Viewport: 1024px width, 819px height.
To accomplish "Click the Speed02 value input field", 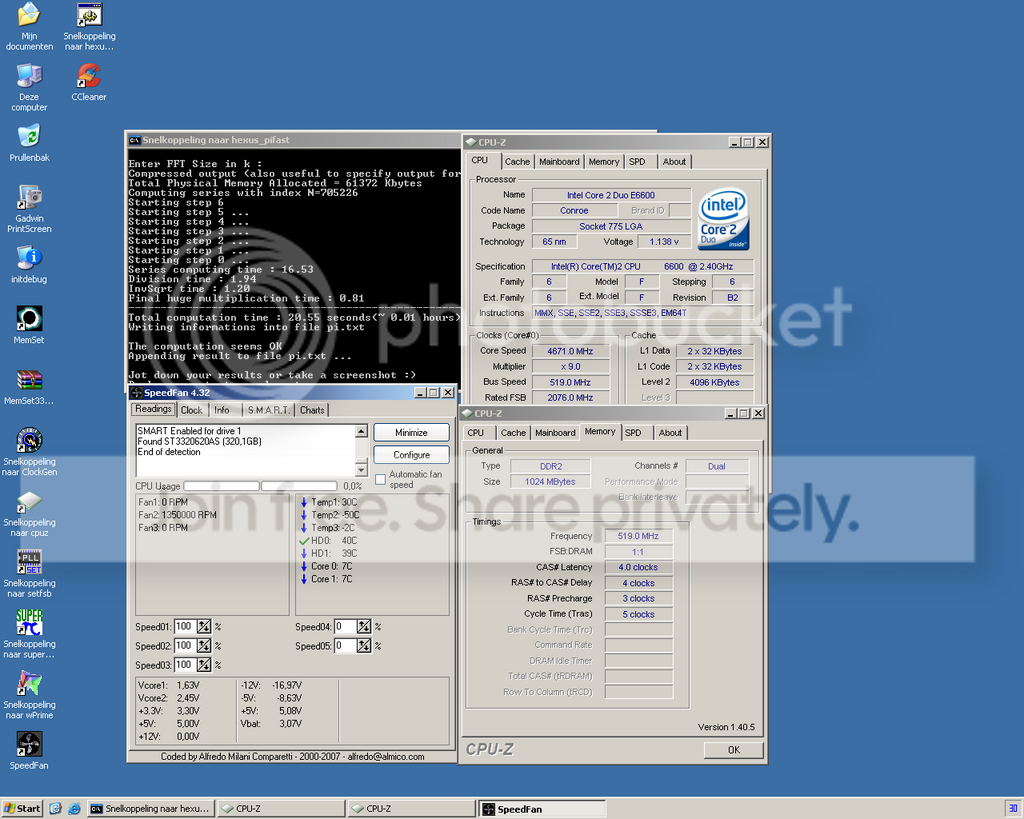I will [185, 646].
